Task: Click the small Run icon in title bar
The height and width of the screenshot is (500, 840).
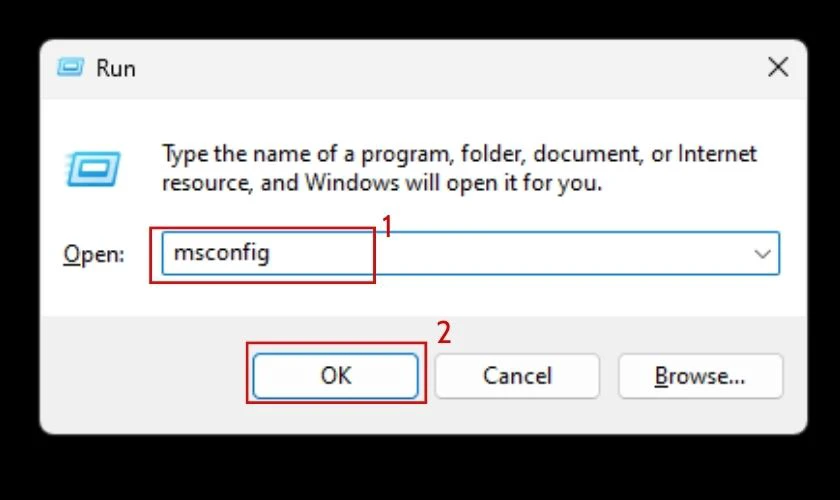Action: click(71, 68)
